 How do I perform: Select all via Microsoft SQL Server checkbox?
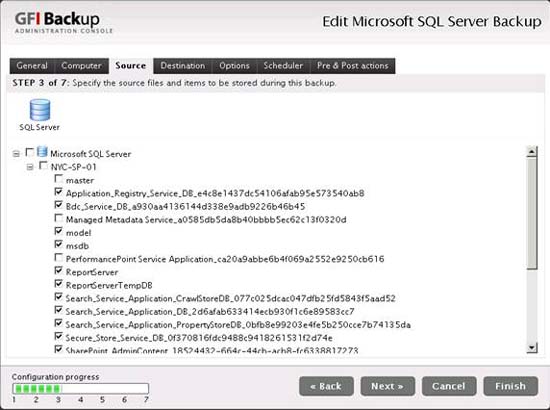pos(30,152)
